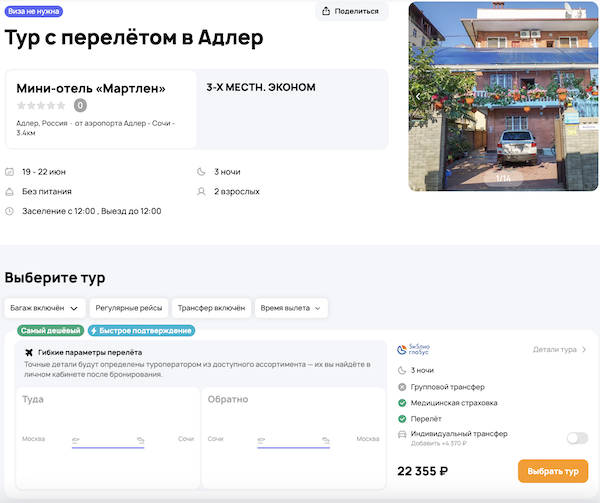Click the person icon beside 2 взрослых
This screenshot has width=600, height=503.
[203, 191]
